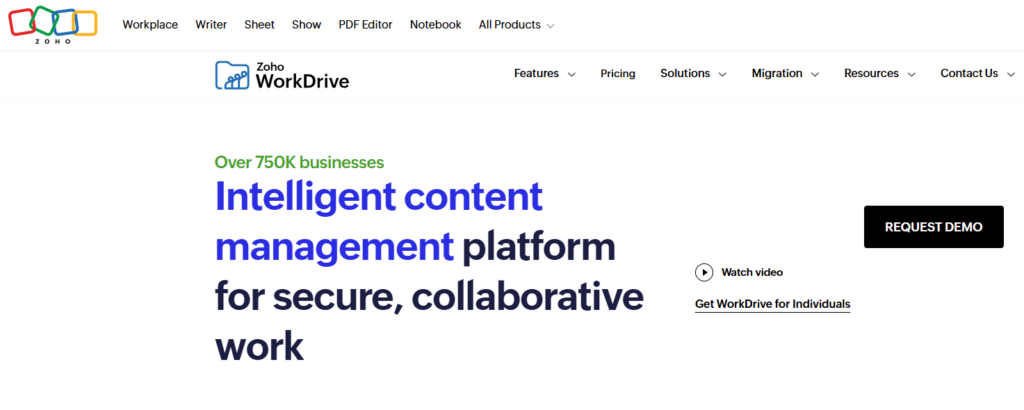
Task: Expand the All Products dropdown
Action: (x=517, y=25)
